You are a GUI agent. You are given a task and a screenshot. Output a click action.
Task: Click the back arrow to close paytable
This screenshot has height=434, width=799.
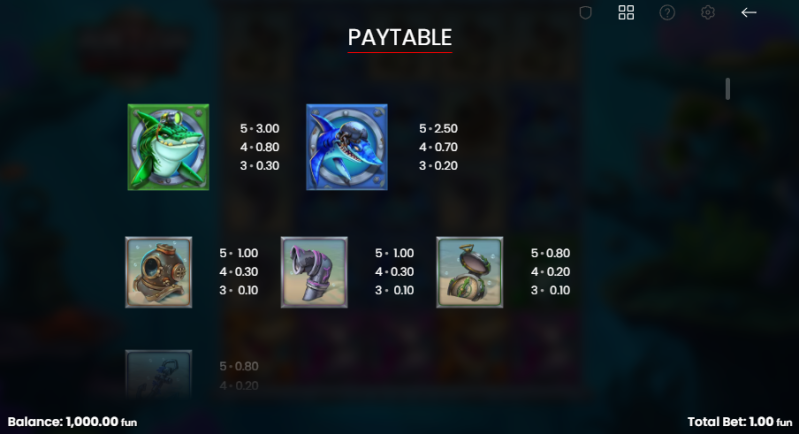(x=749, y=13)
